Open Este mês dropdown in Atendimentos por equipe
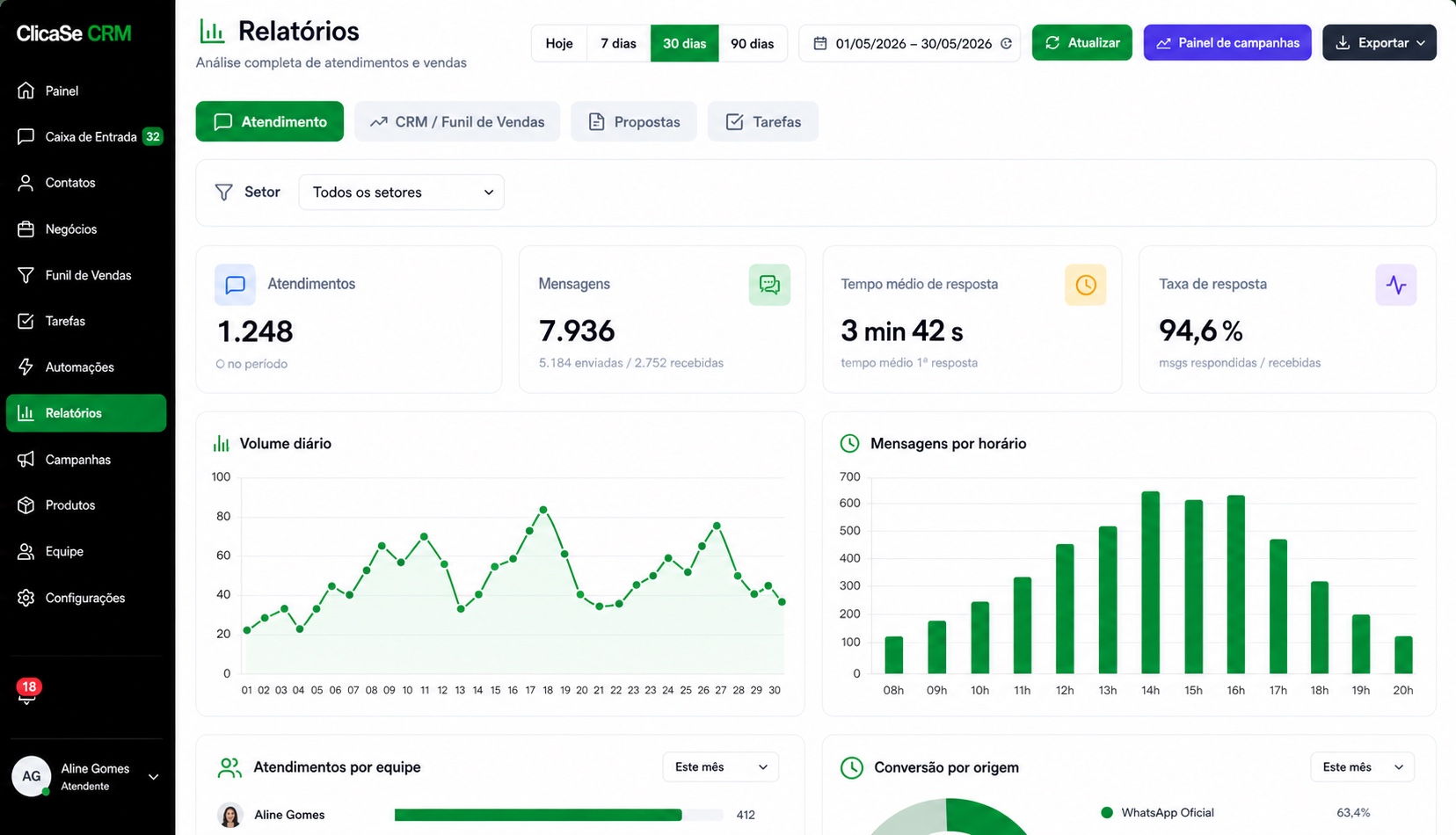Image resolution: width=1456 pixels, height=835 pixels. 720,767
